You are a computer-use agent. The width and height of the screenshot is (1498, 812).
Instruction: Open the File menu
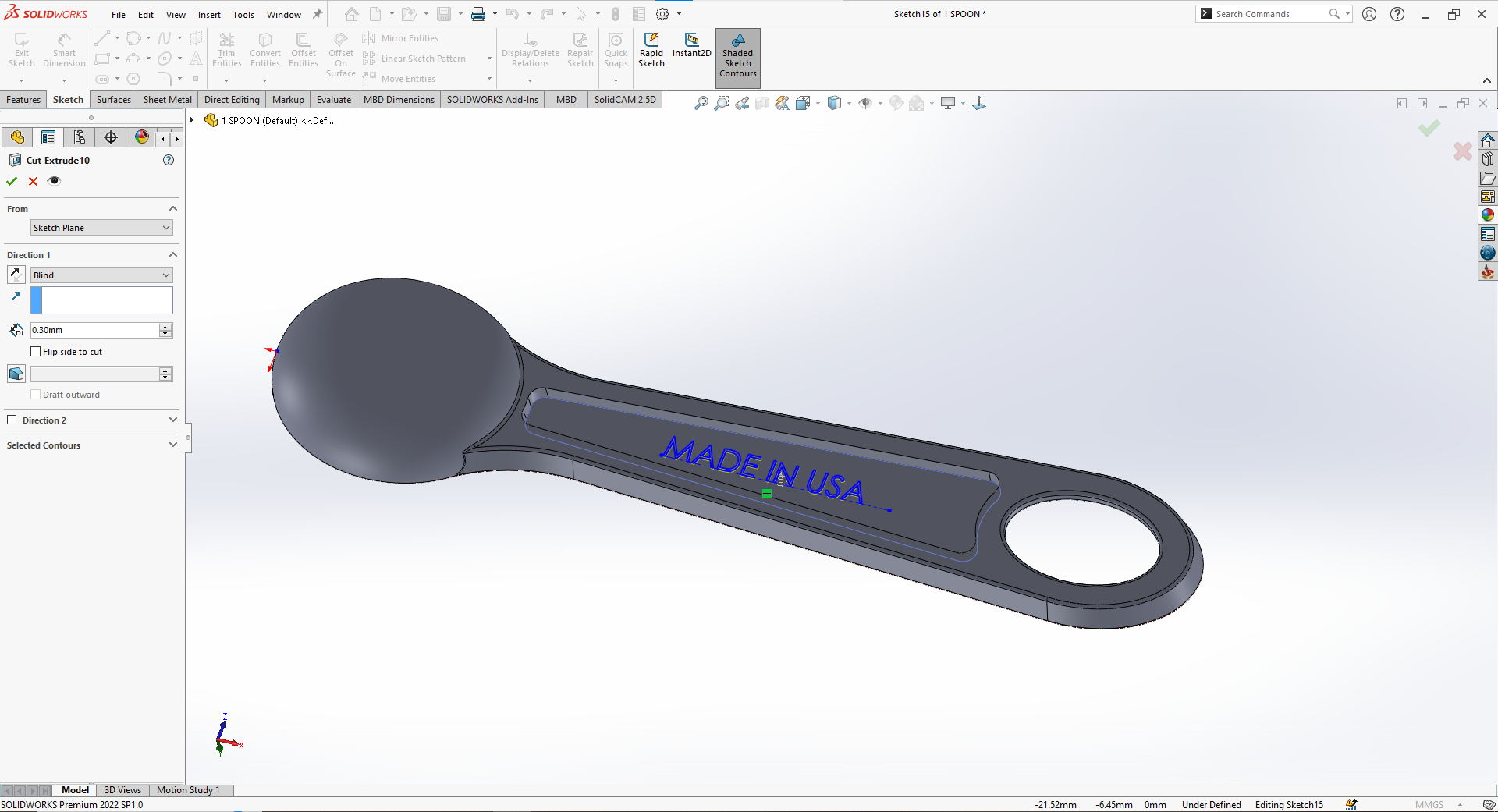119,15
